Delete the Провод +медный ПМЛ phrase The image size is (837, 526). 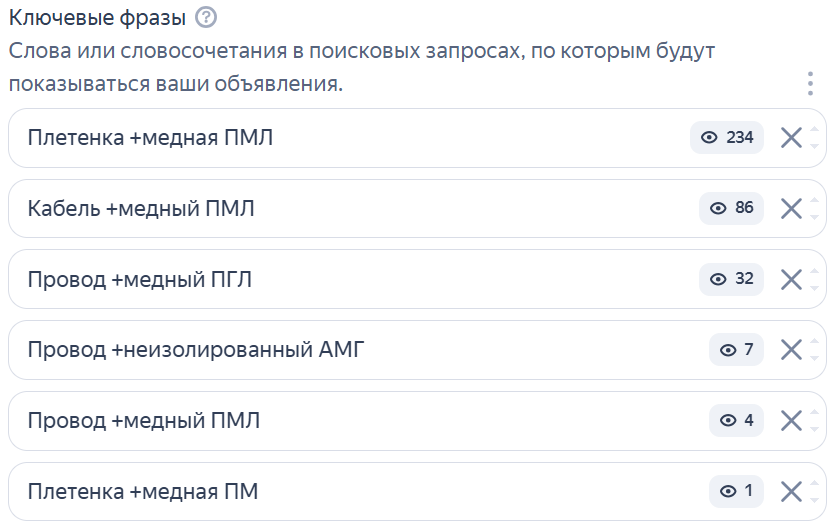pyautogui.click(x=791, y=421)
